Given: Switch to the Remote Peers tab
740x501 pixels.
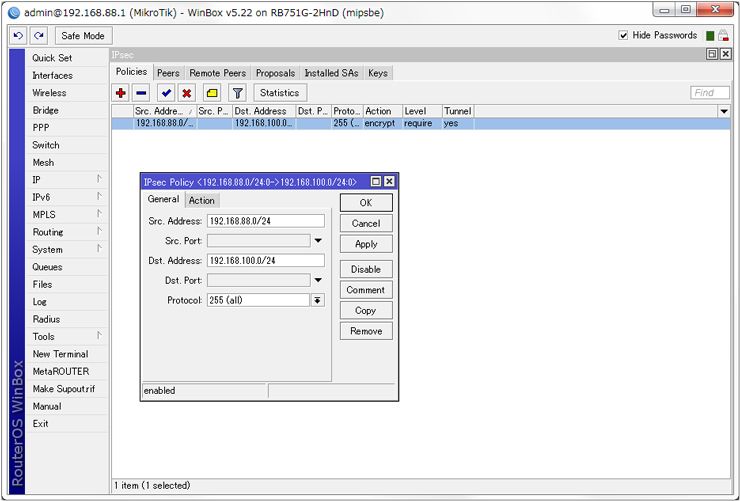Looking at the screenshot, I should (218, 73).
